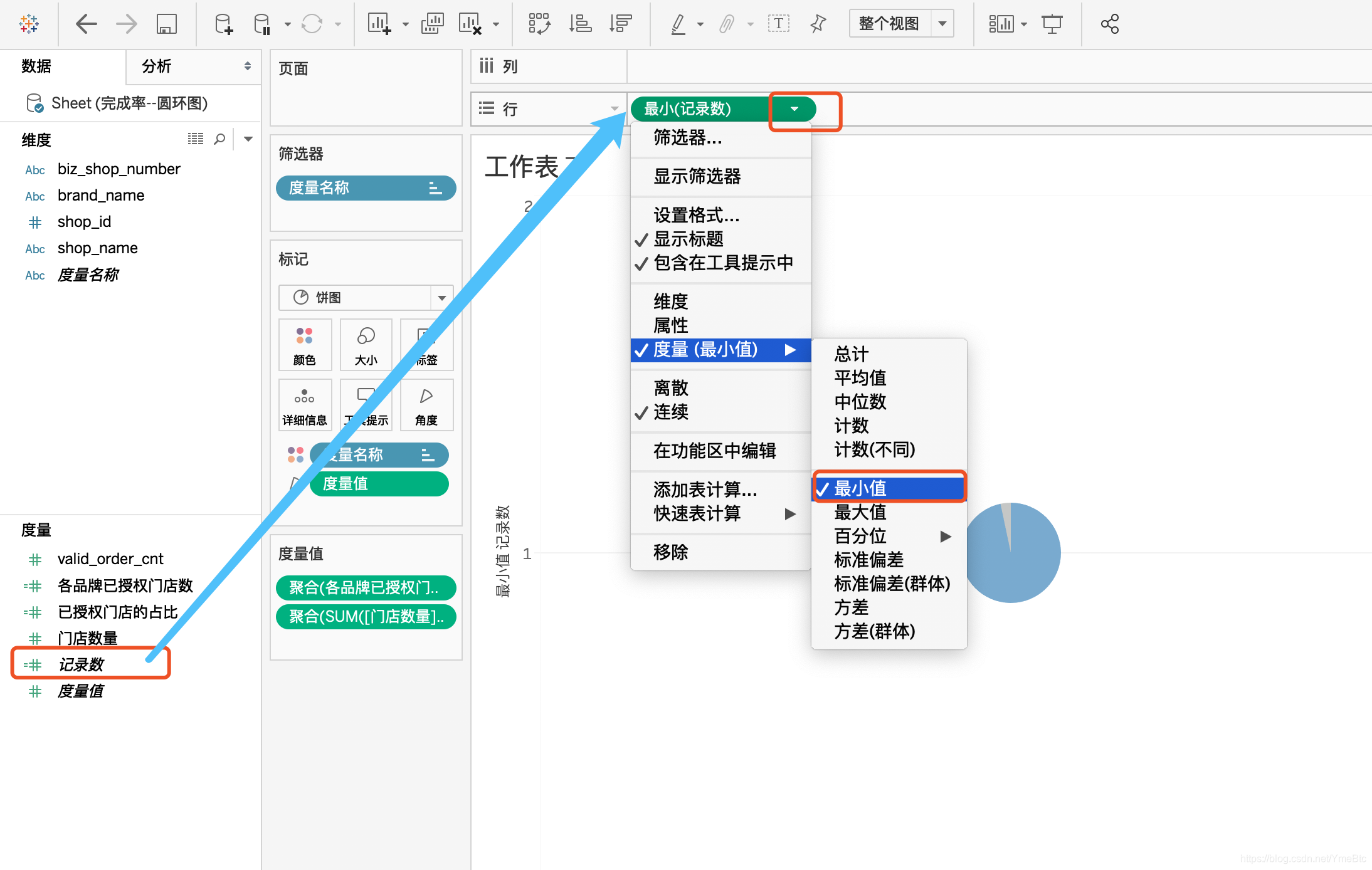
Task: Click the refresh run update icon
Action: point(312,24)
